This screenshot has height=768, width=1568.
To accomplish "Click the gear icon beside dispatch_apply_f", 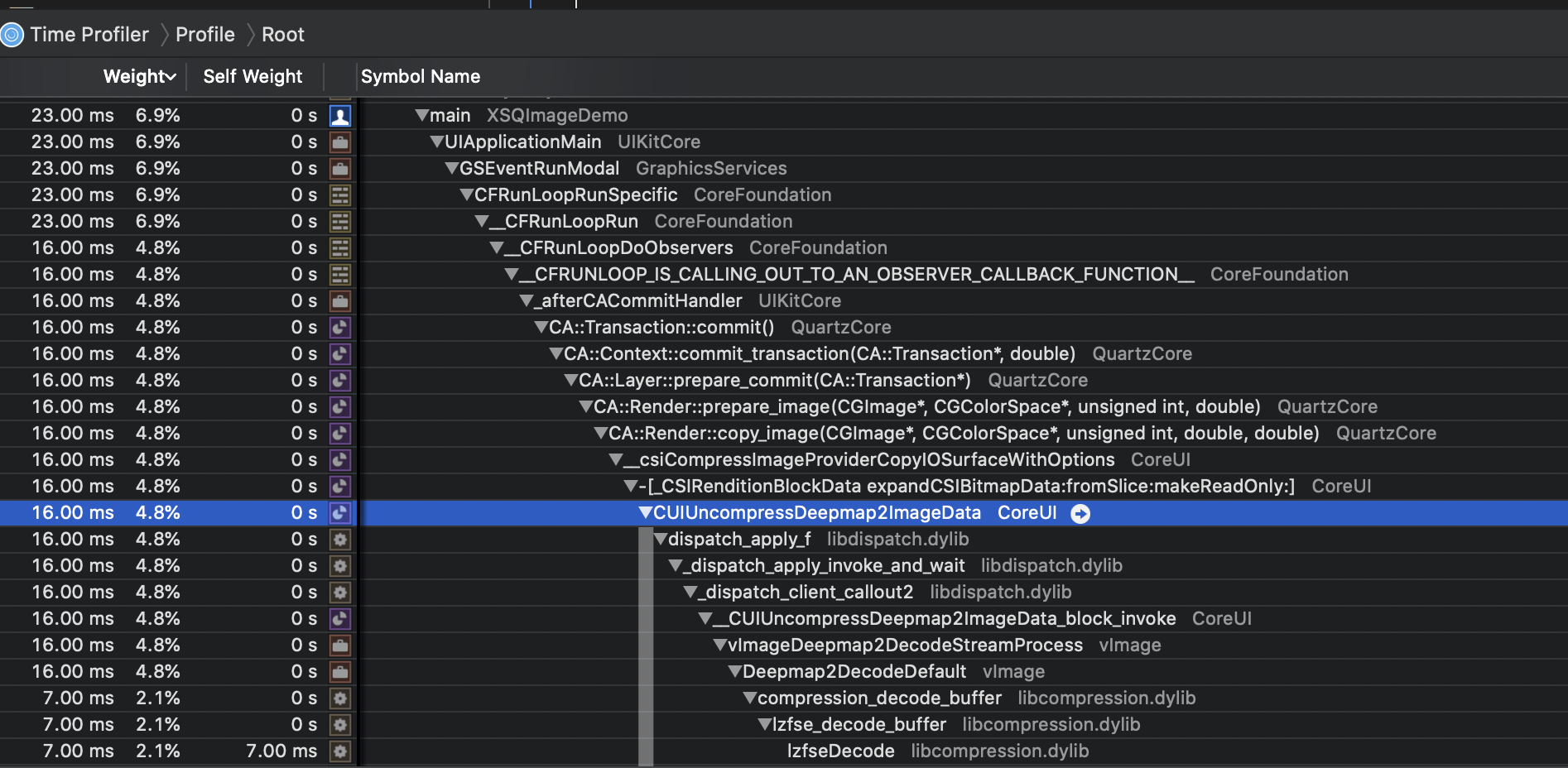I will point(340,540).
